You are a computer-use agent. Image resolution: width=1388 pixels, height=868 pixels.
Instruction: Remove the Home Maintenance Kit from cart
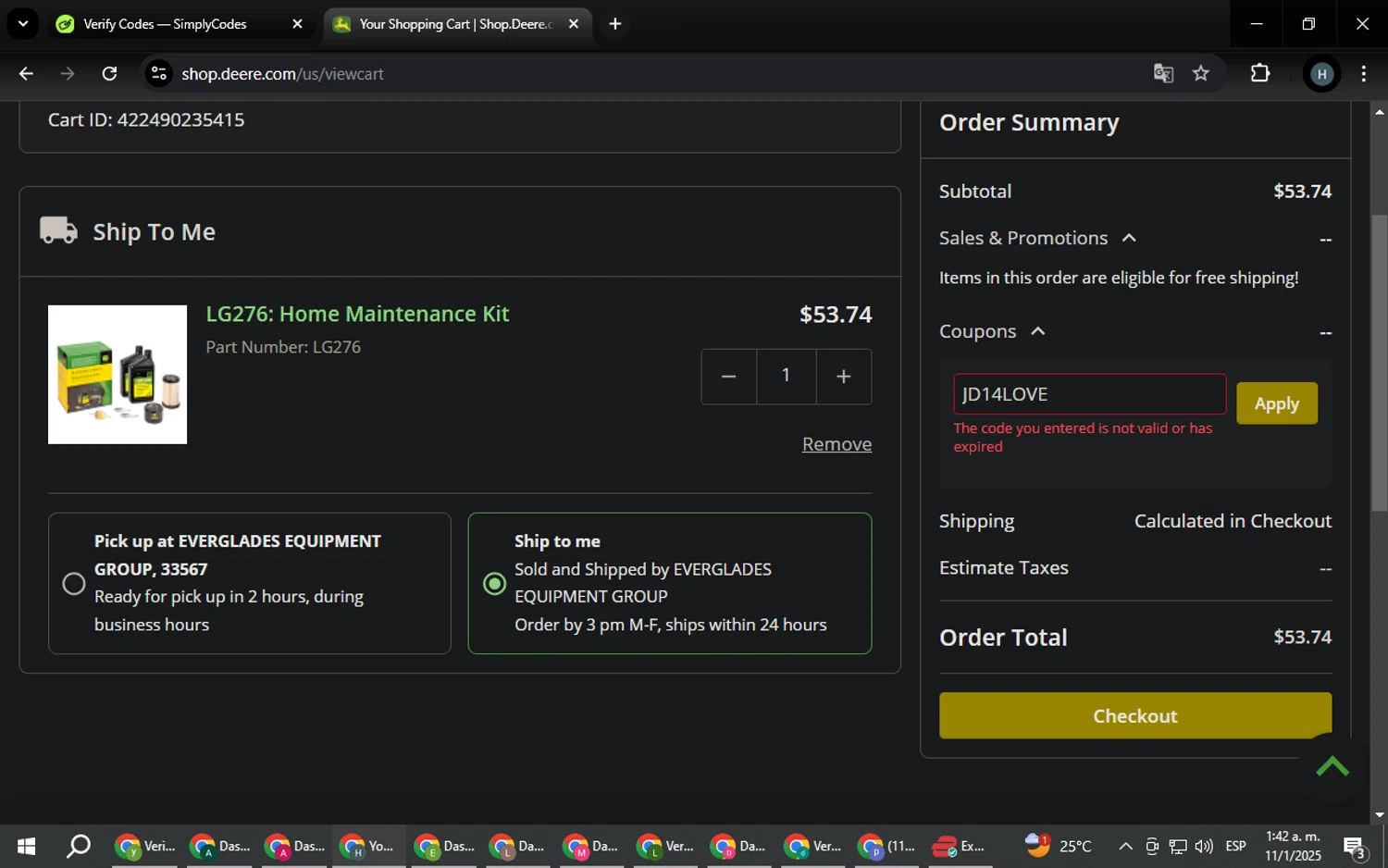tap(837, 444)
